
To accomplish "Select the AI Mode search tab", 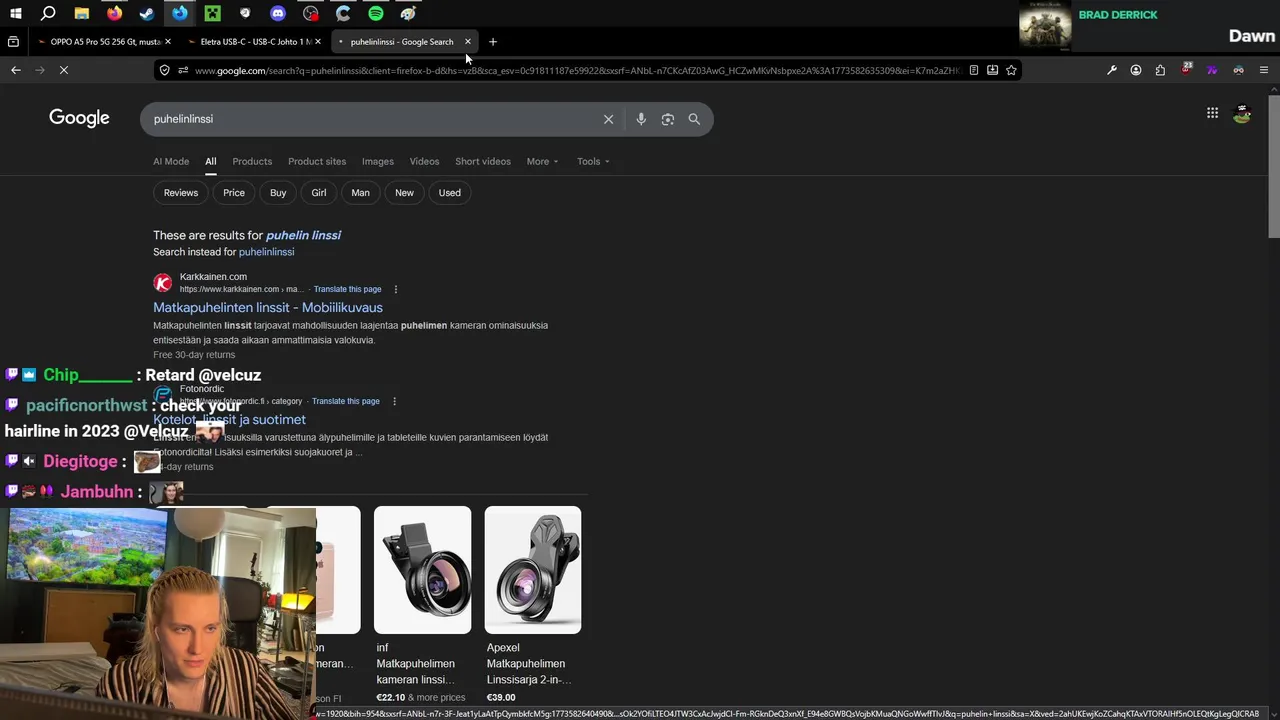I will [x=171, y=161].
